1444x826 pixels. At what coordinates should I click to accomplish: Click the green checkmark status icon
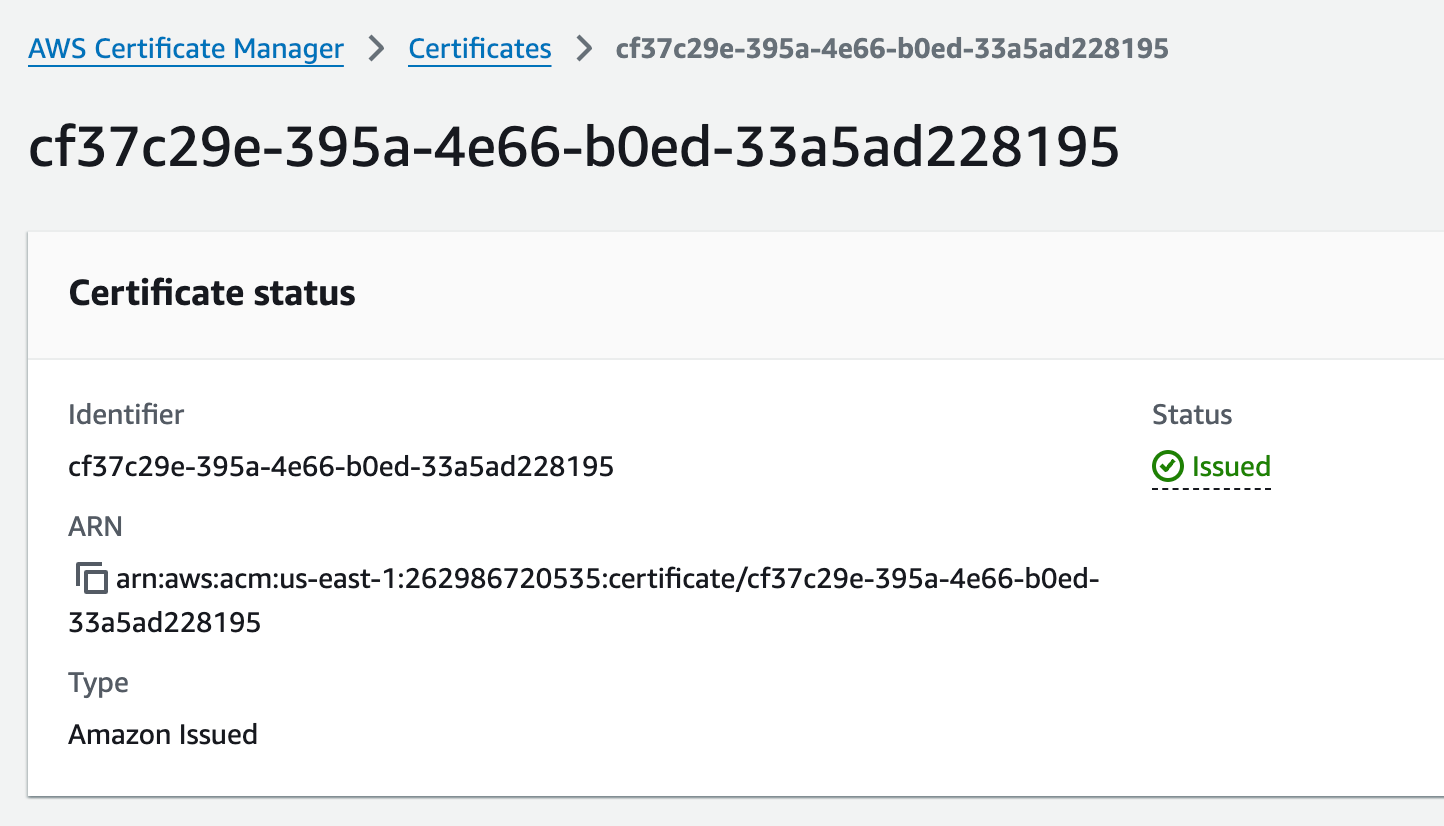point(1167,466)
